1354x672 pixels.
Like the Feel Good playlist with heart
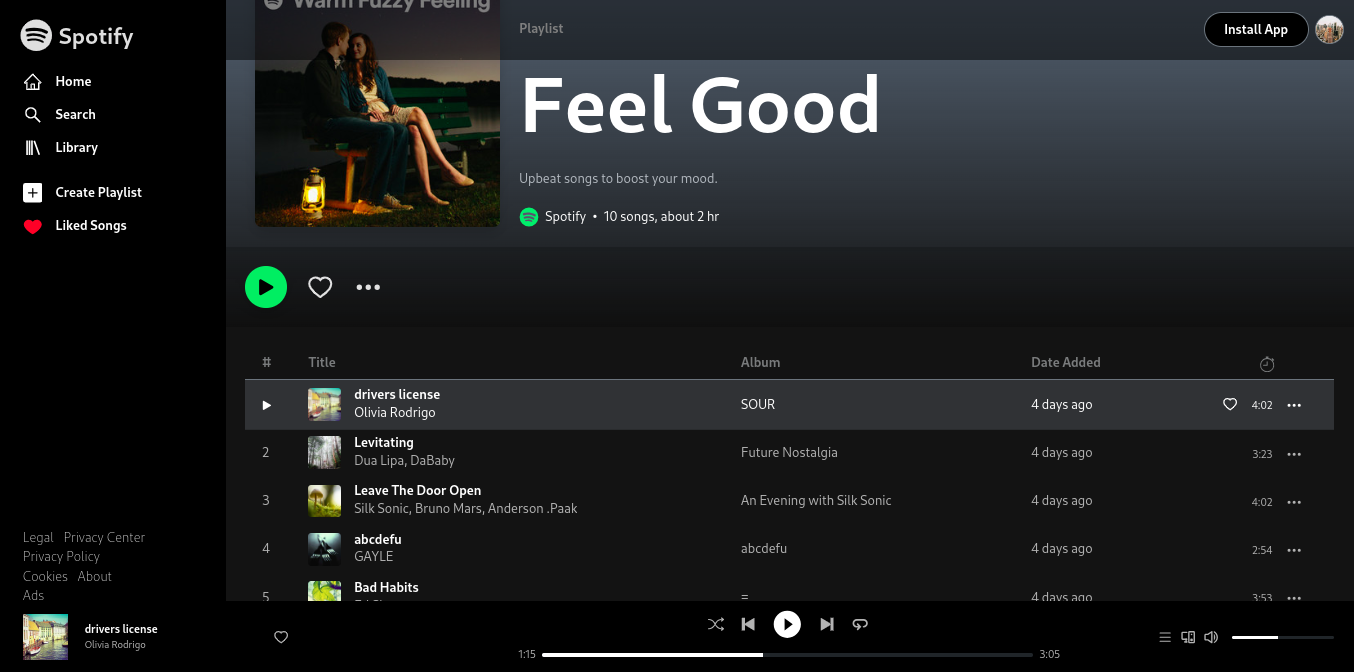coord(320,287)
